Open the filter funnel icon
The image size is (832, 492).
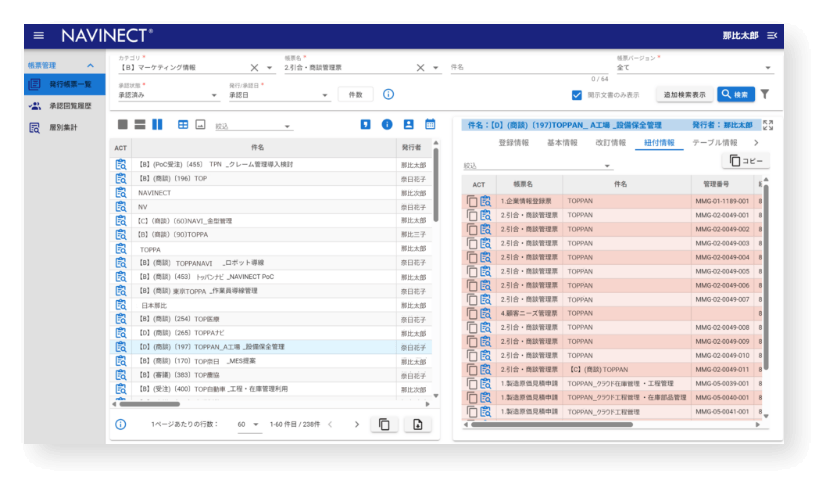(x=765, y=94)
